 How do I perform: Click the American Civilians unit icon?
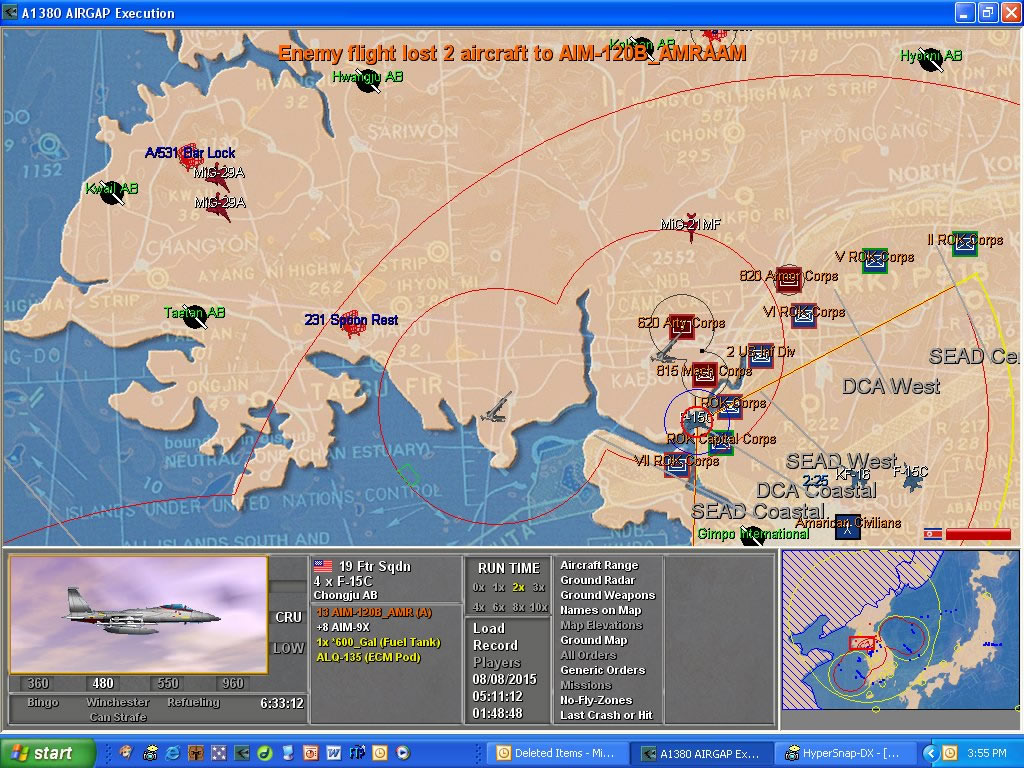[x=848, y=525]
